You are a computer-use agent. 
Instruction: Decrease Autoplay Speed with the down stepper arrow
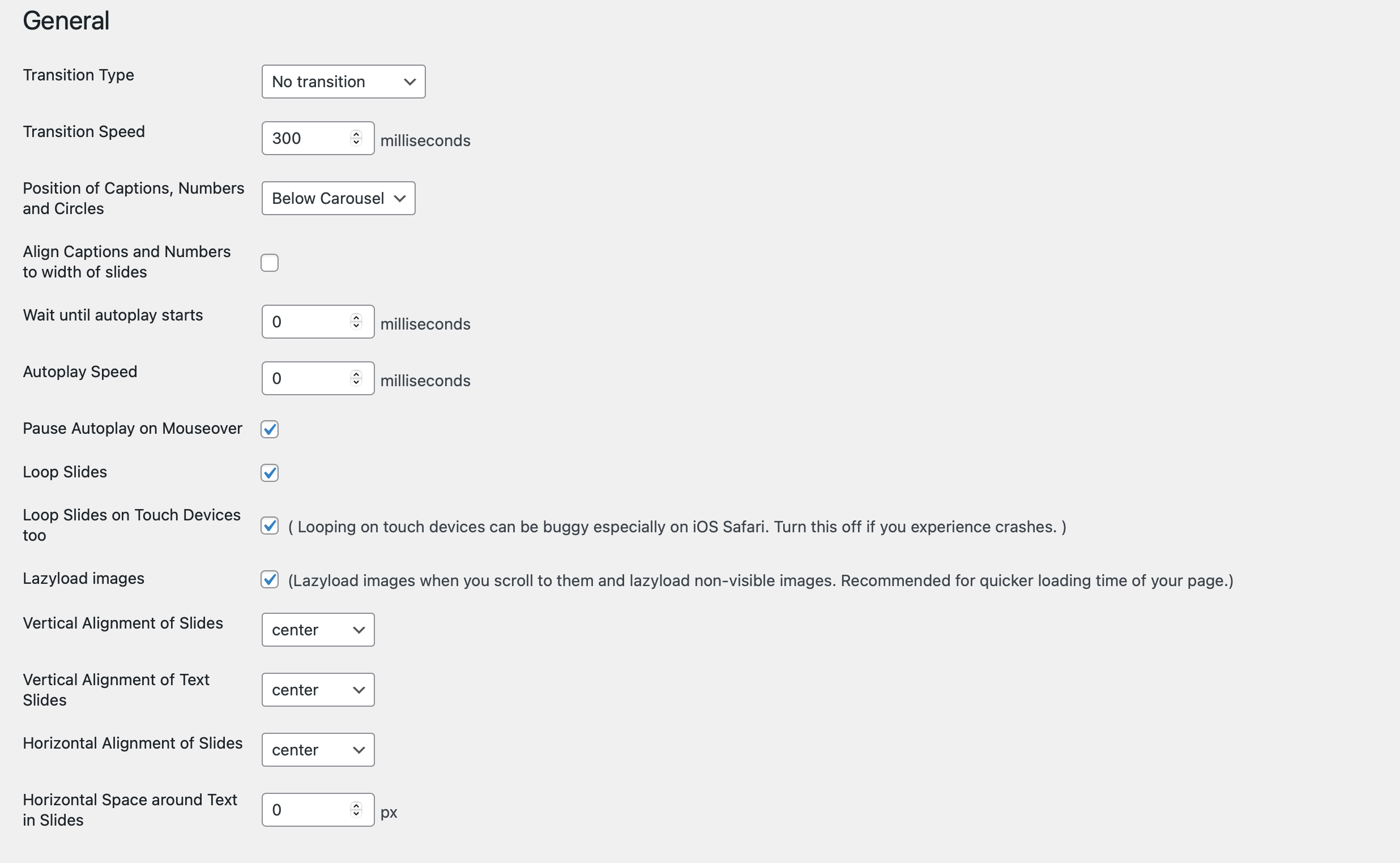pyautogui.click(x=356, y=382)
